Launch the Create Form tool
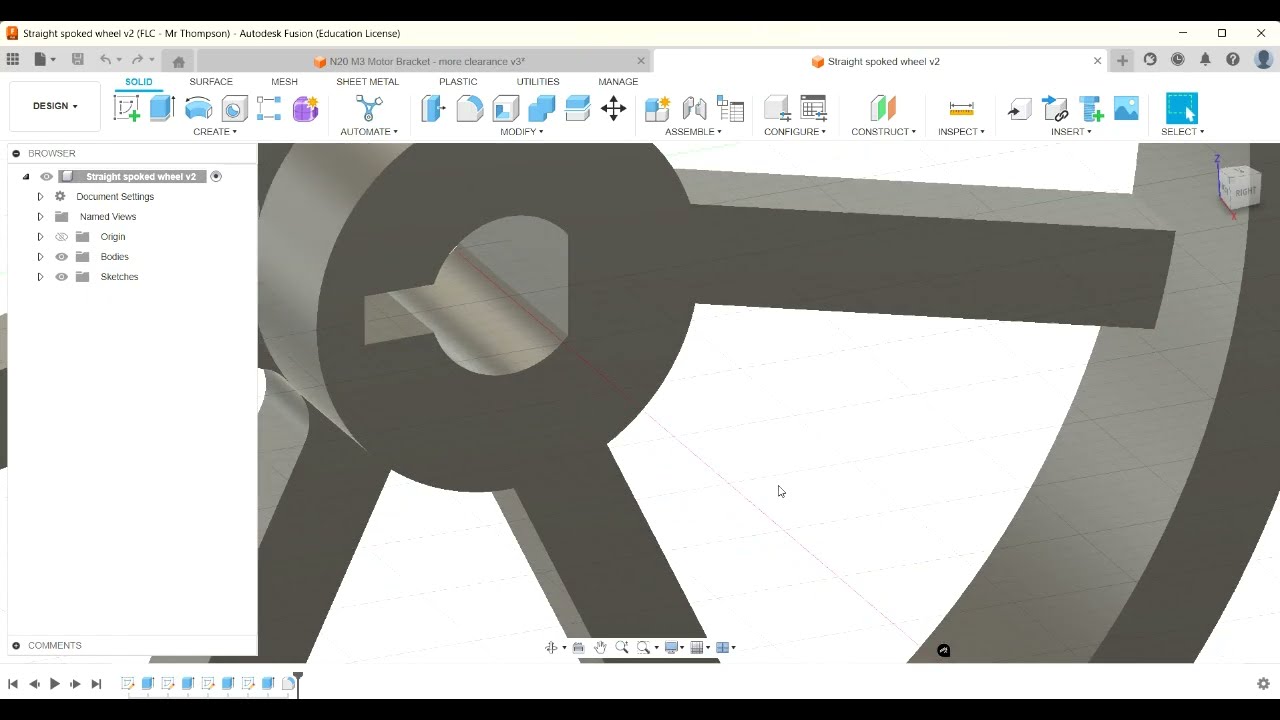The height and width of the screenshot is (720, 1280). pos(305,108)
